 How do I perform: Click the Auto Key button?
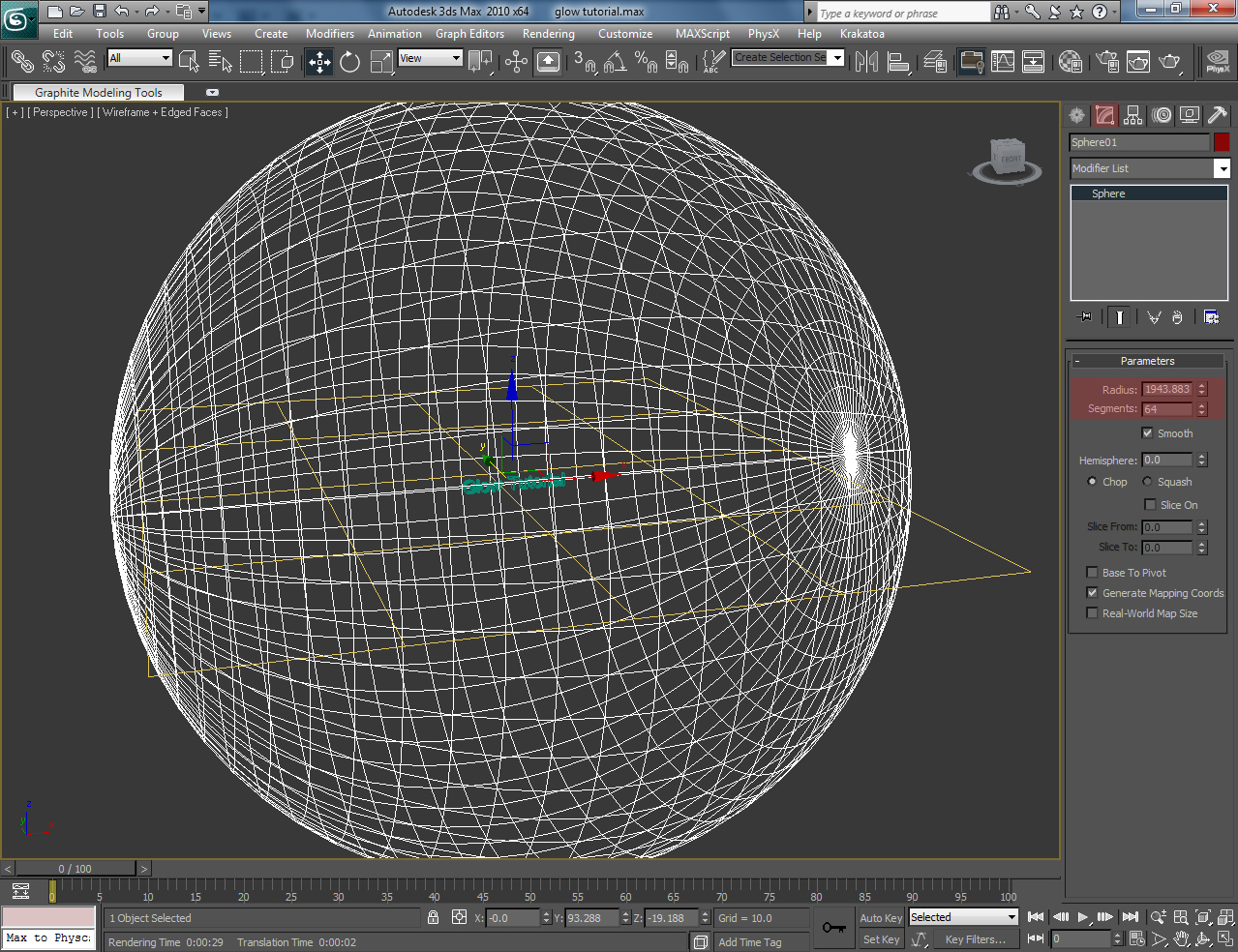tap(880, 918)
